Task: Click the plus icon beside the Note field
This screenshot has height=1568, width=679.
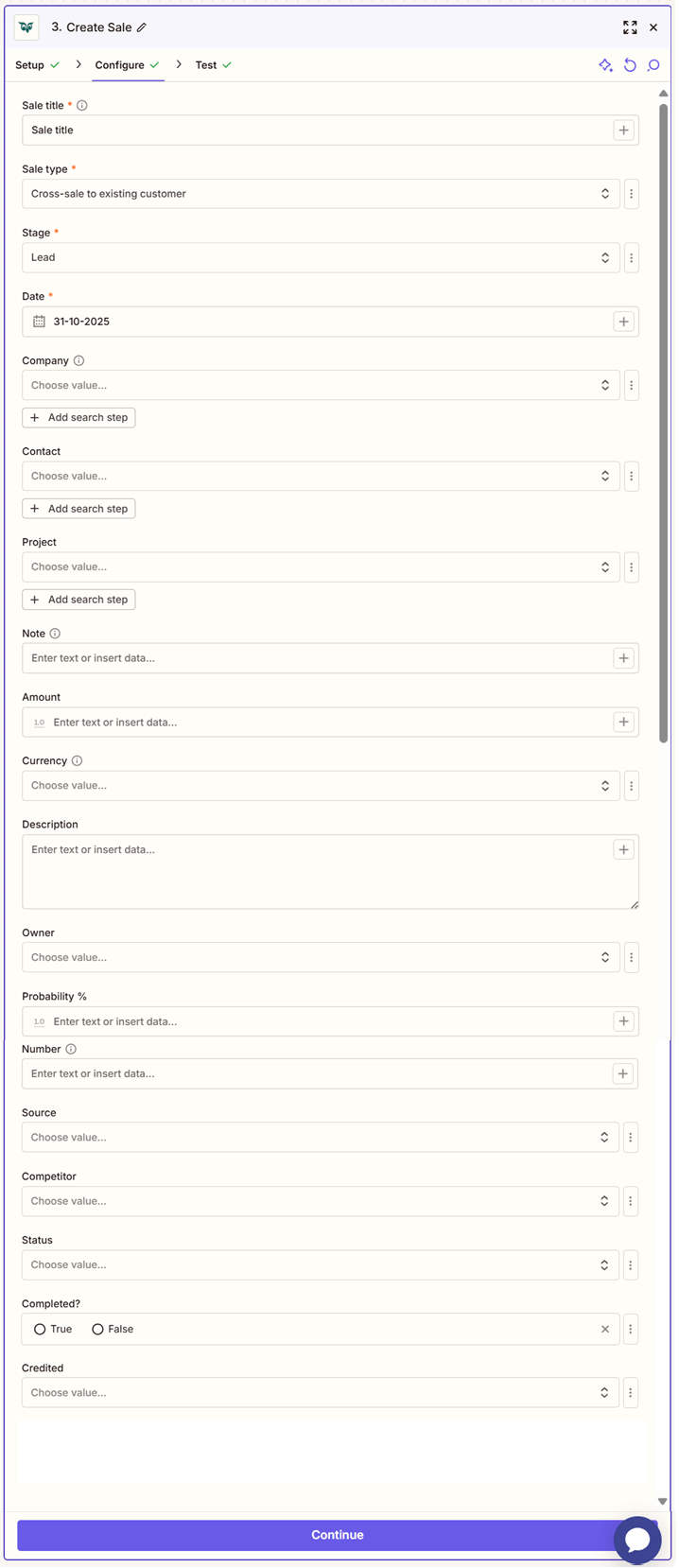Action: click(624, 657)
